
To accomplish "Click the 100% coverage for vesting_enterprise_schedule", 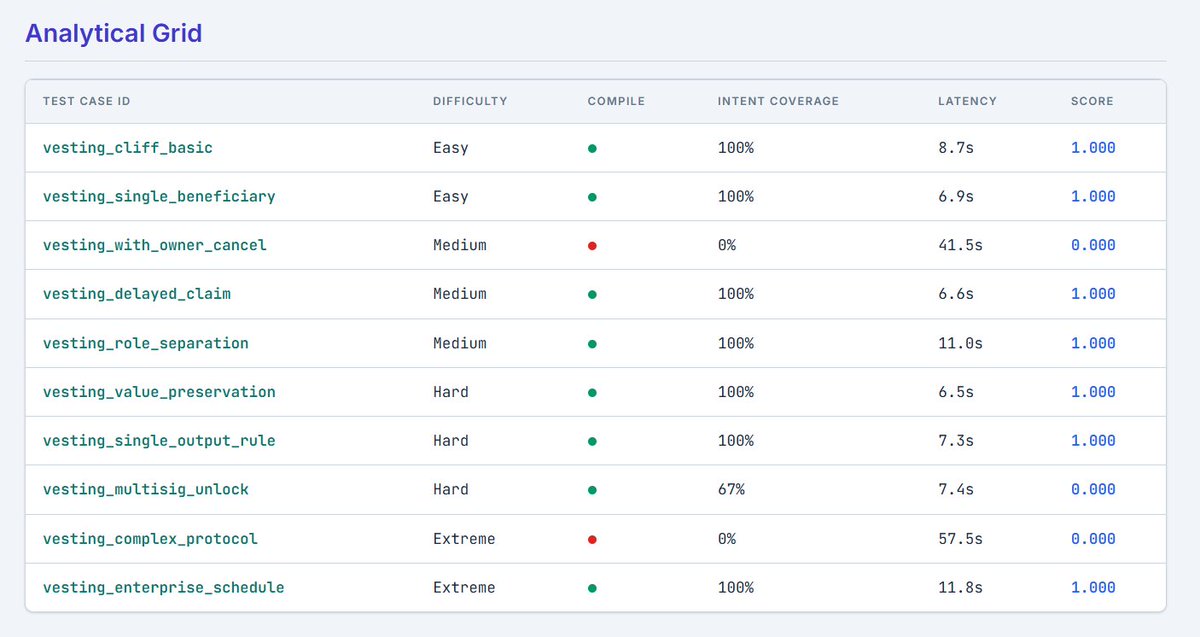I will (736, 588).
